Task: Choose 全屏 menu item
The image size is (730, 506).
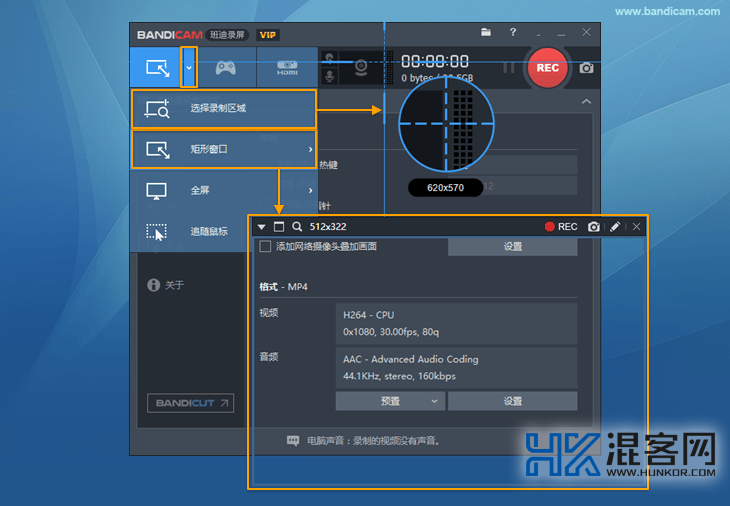Action: coord(223,190)
